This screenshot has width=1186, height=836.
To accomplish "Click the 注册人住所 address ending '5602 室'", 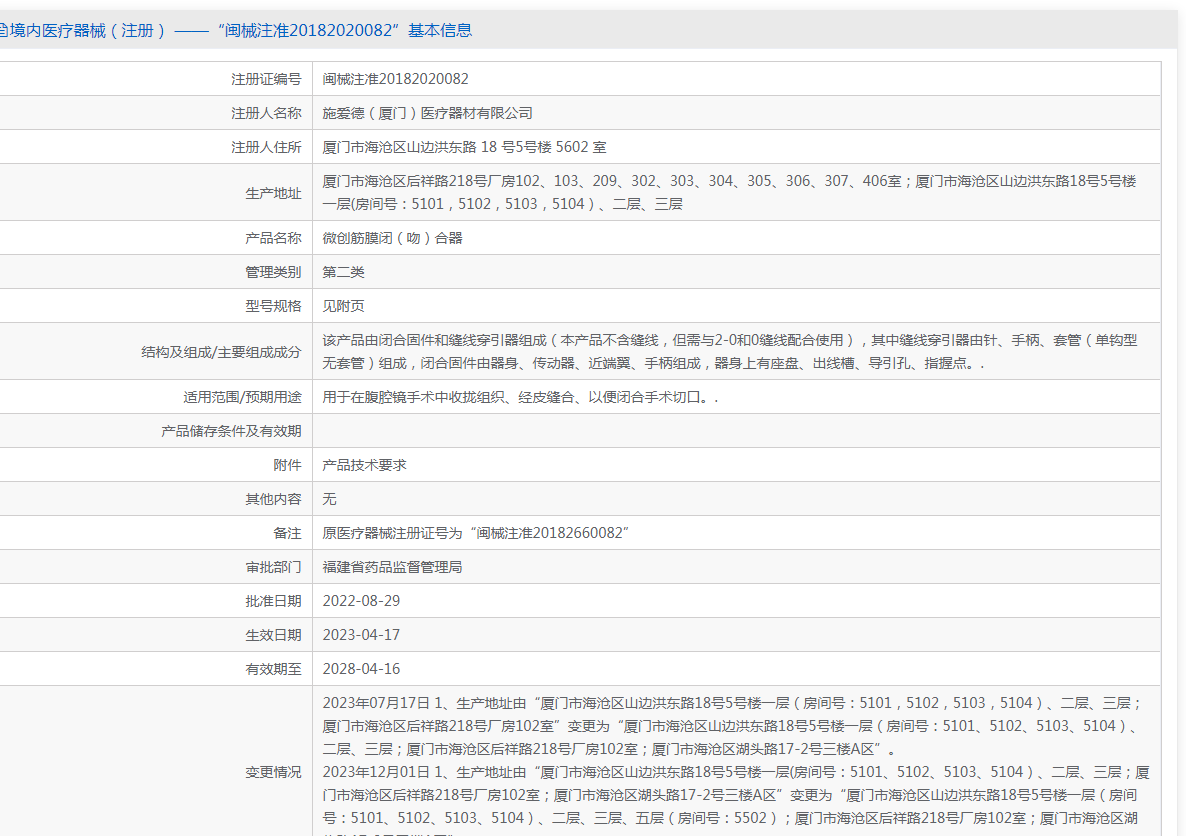I will (x=464, y=147).
